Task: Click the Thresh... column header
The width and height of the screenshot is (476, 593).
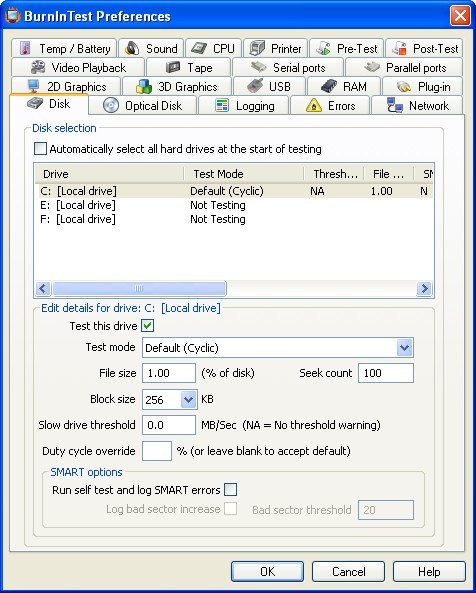Action: (334, 174)
